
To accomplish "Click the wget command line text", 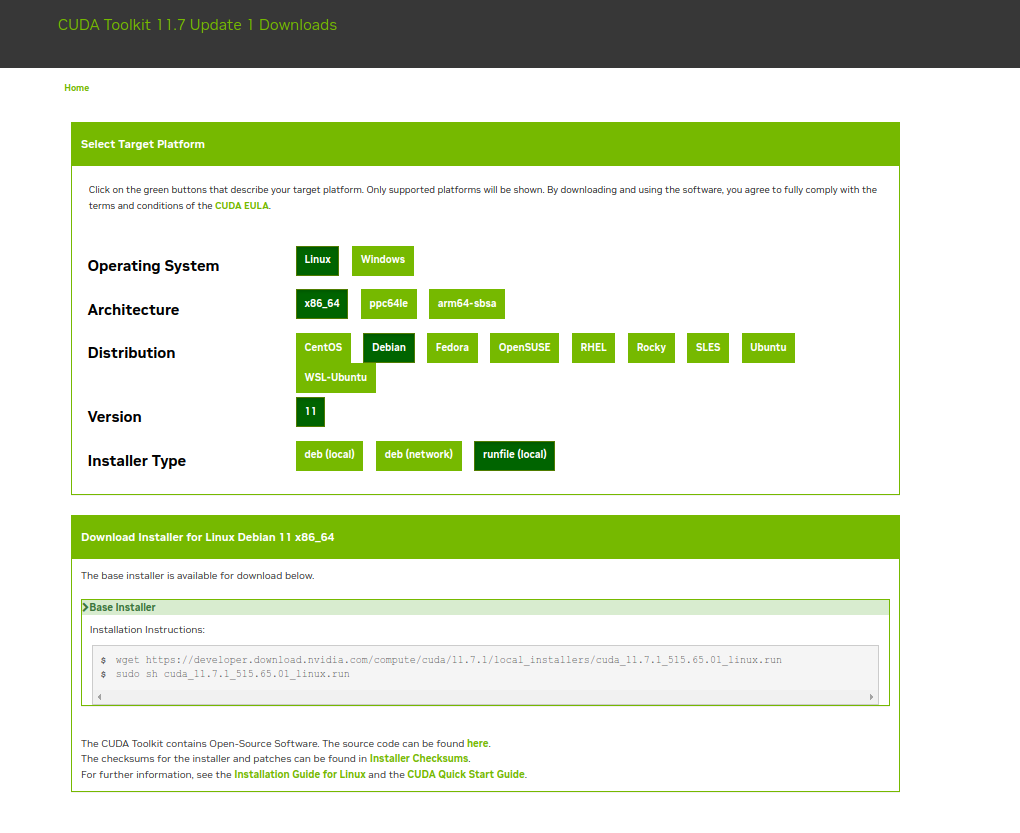I will tap(448, 661).
